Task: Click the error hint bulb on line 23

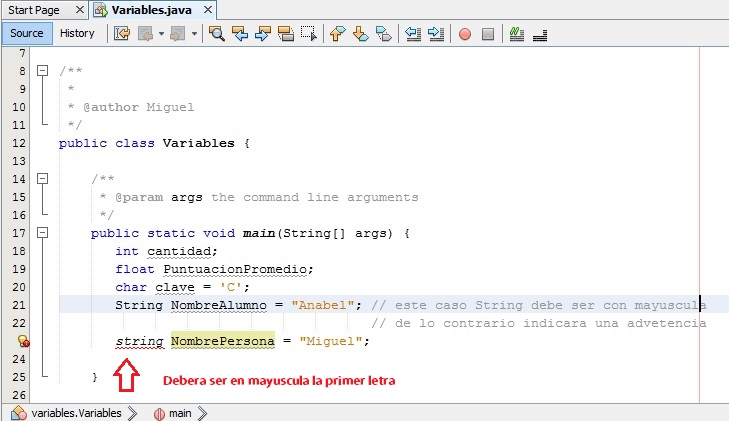Action: [23, 341]
